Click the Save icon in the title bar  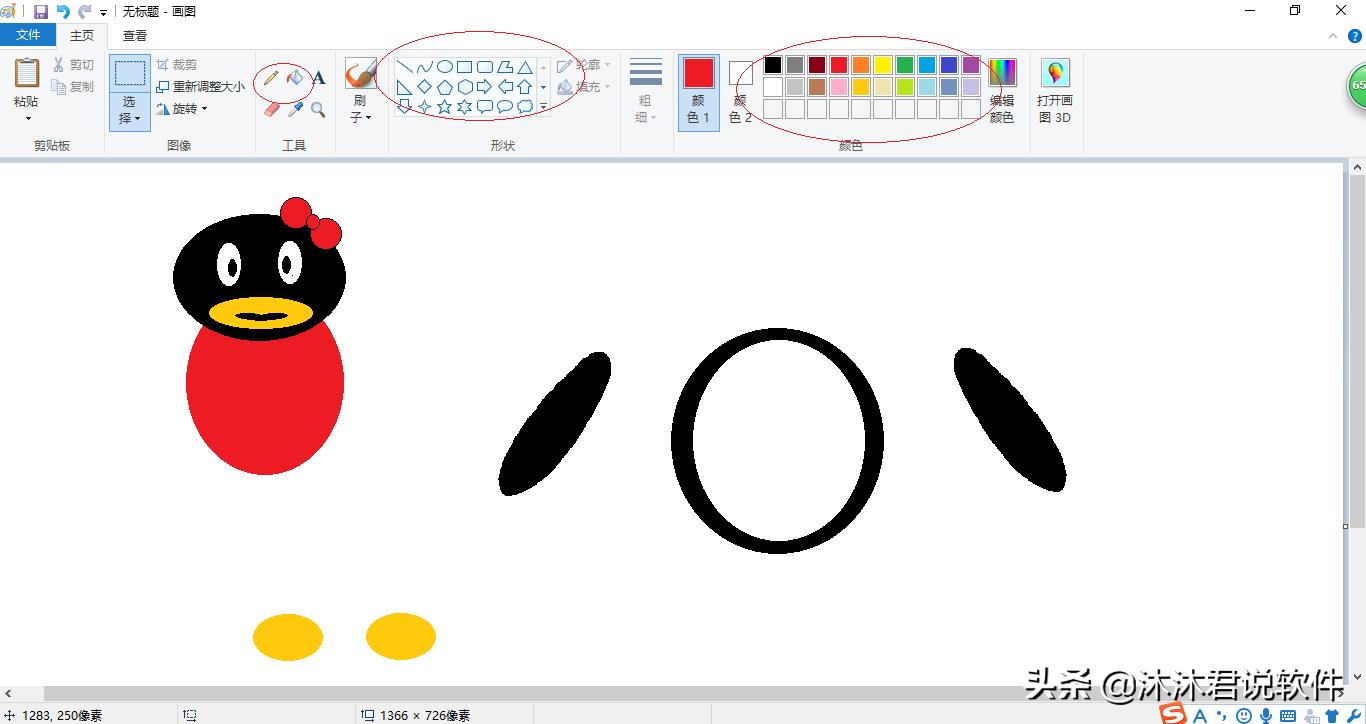41,12
